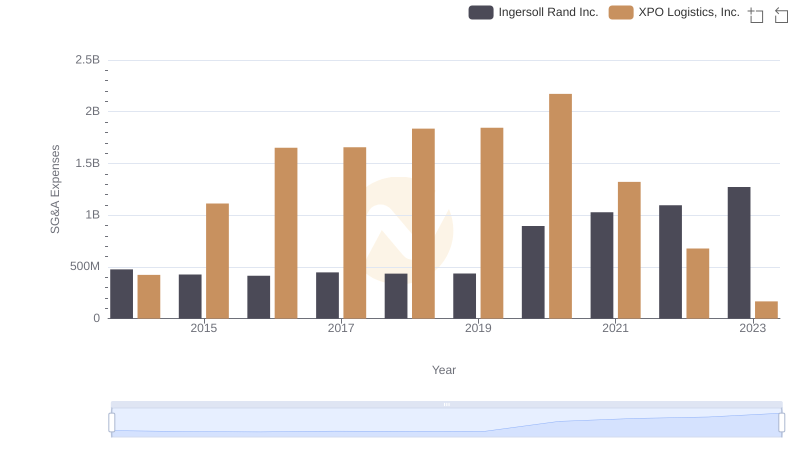Click the Ingersoll Rand bar for 2014

(121, 294)
